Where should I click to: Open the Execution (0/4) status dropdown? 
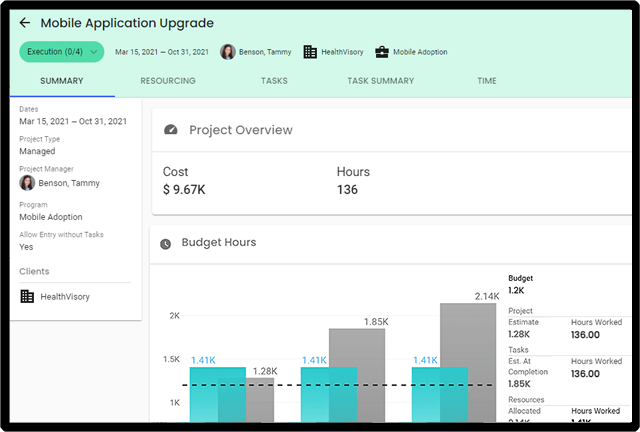point(62,52)
